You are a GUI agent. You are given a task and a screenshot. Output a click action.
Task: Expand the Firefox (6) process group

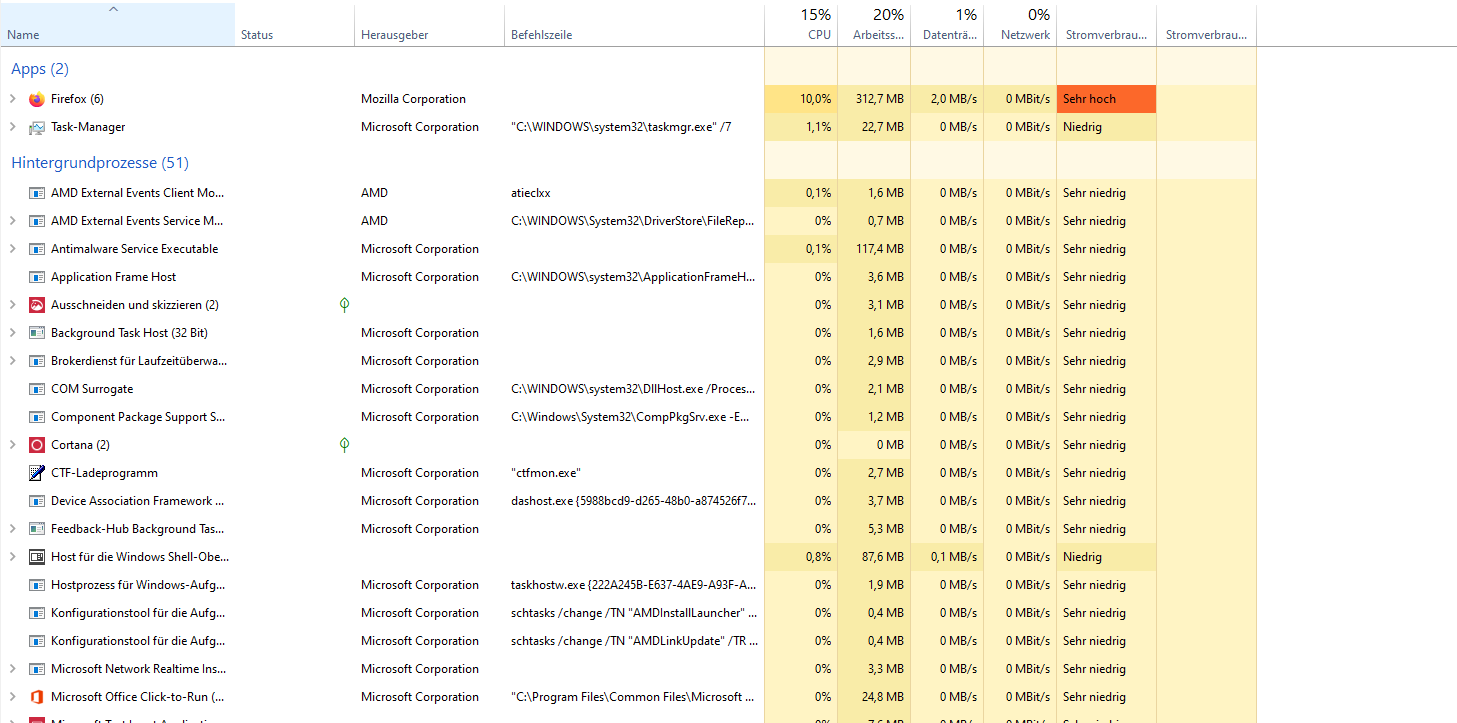tap(13, 99)
